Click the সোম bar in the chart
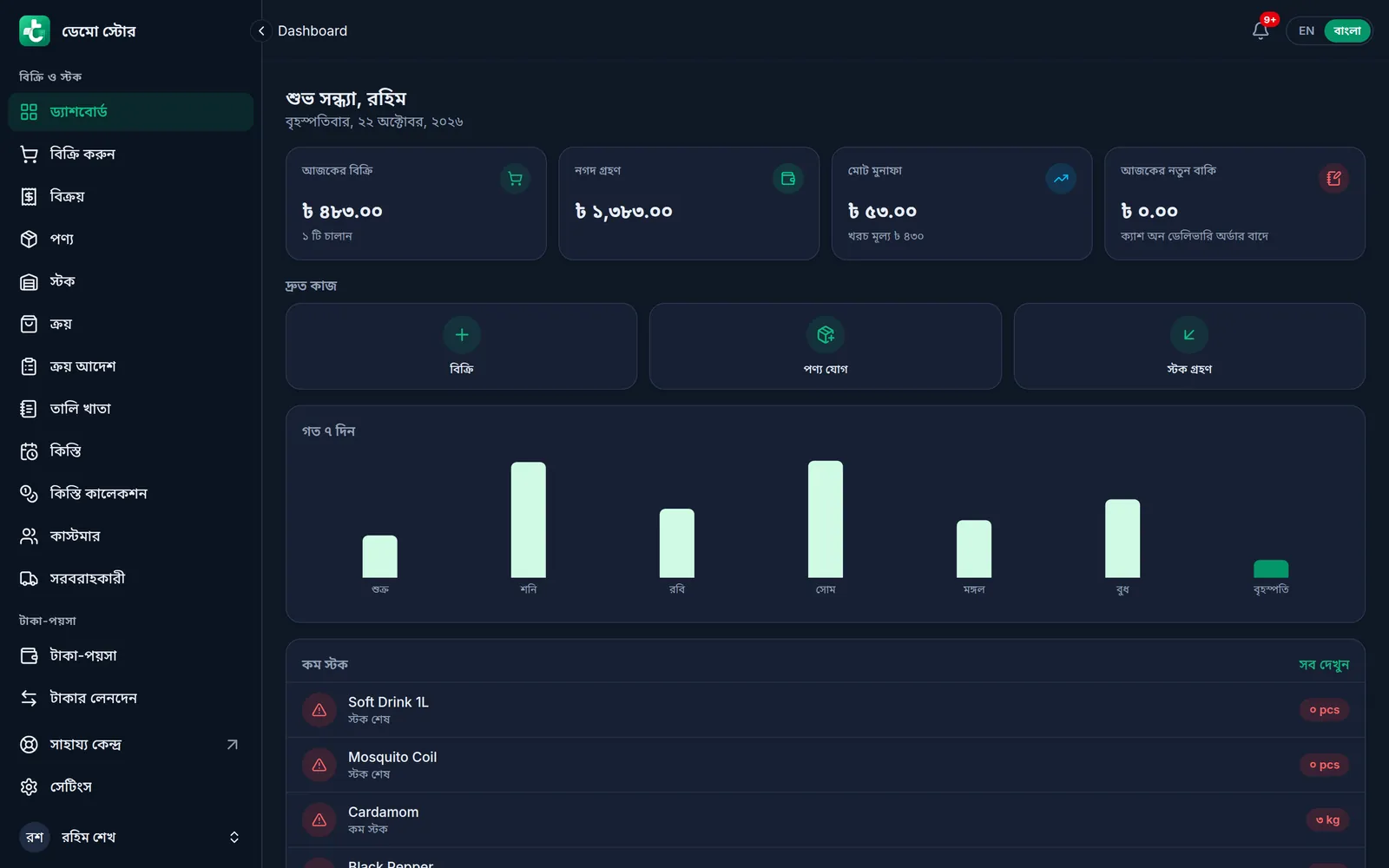The image size is (1389, 868). (826, 519)
